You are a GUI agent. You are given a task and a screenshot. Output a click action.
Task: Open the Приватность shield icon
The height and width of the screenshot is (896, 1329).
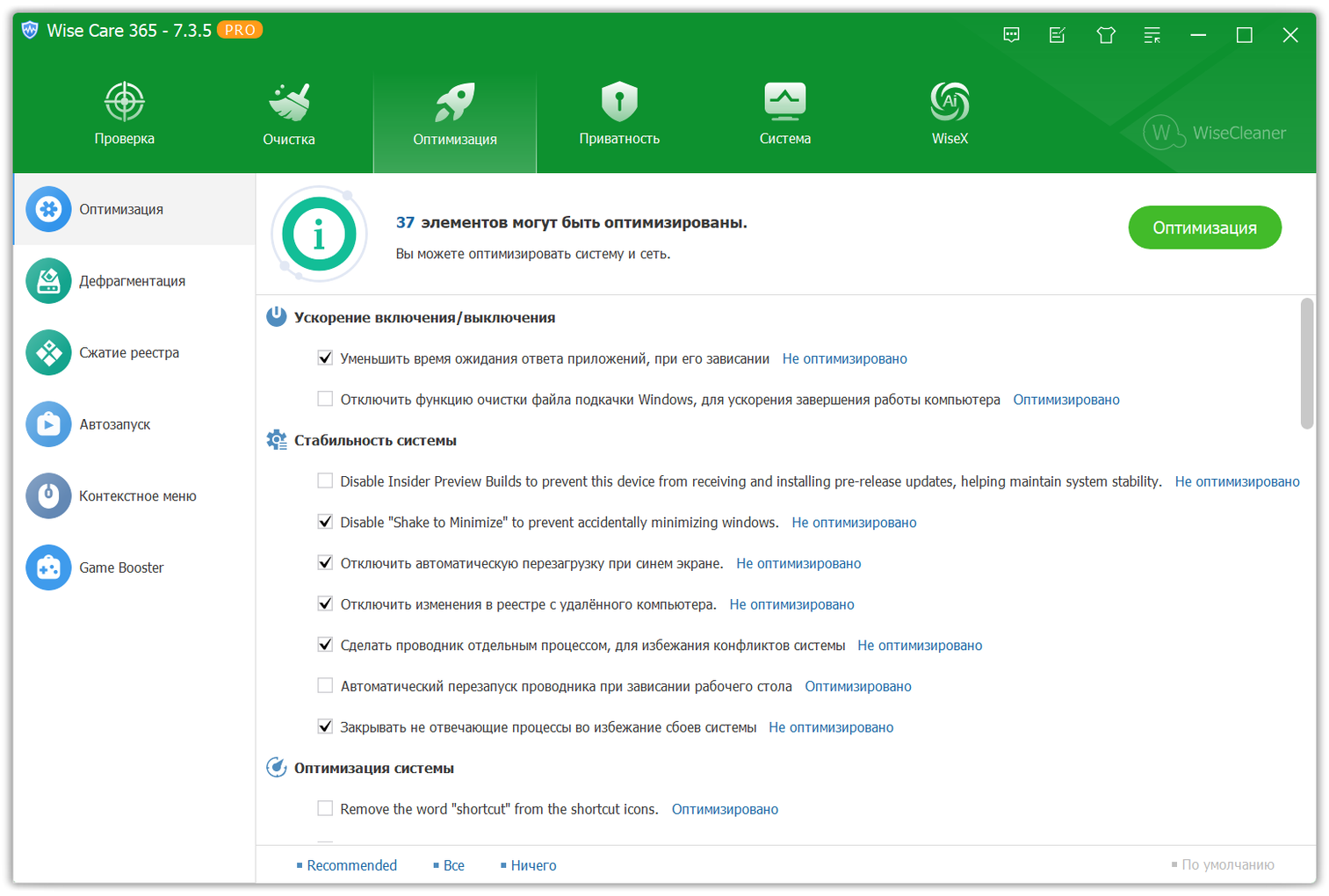click(618, 103)
